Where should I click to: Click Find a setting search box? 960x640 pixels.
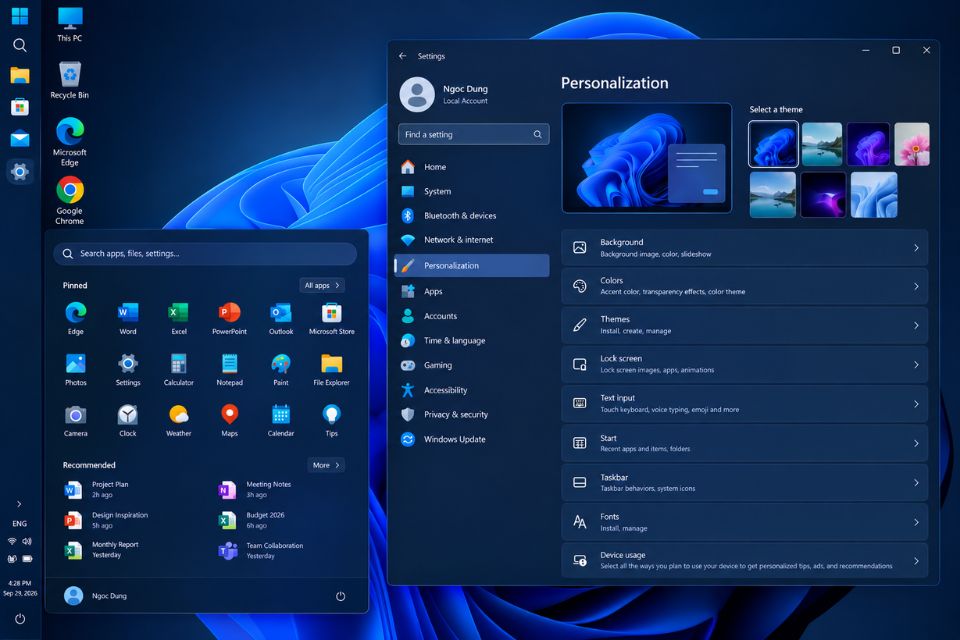473,135
